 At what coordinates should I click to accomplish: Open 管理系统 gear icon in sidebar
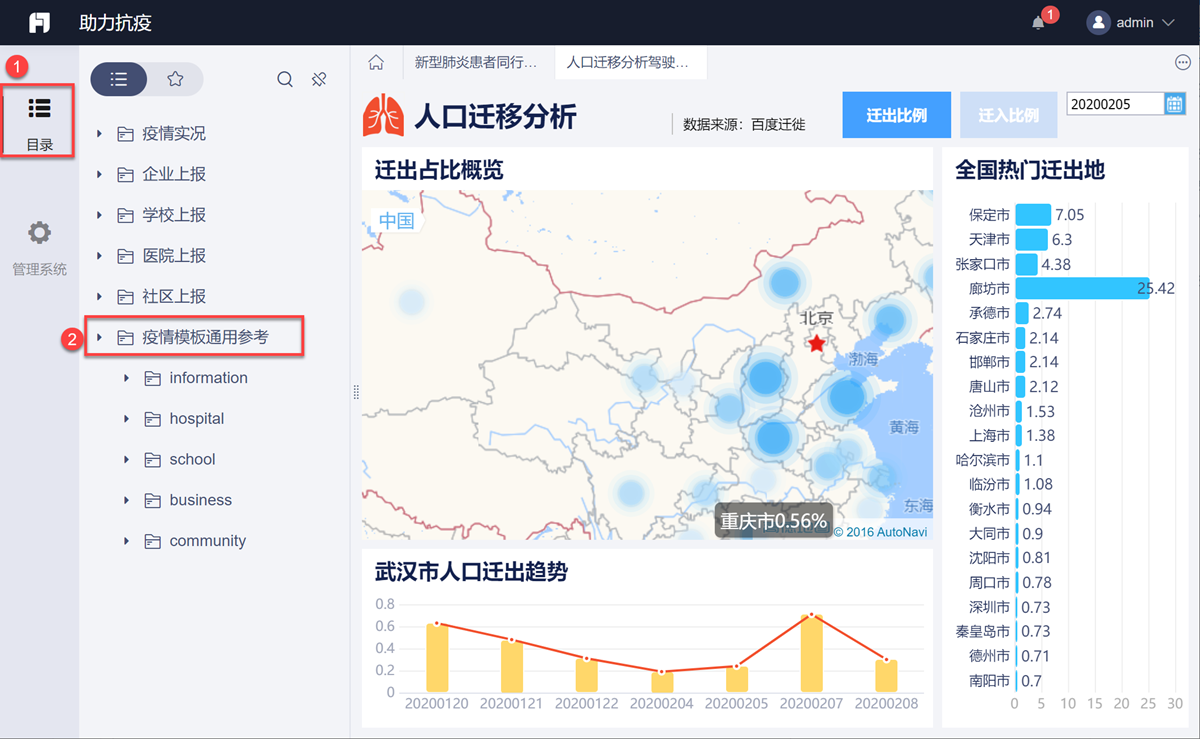point(39,234)
